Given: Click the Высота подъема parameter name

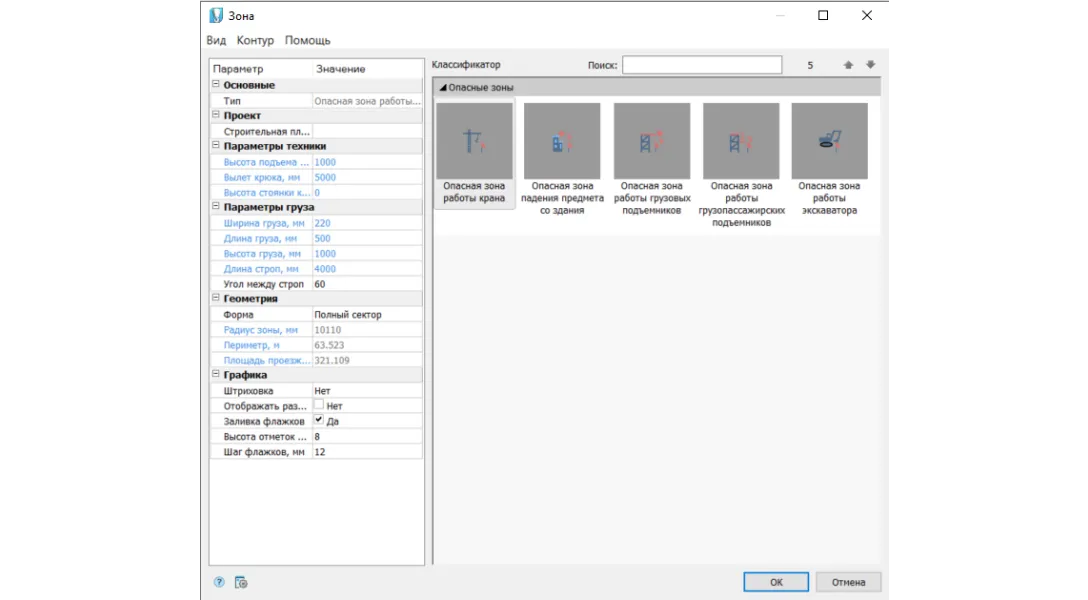Looking at the screenshot, I should coord(266,162).
